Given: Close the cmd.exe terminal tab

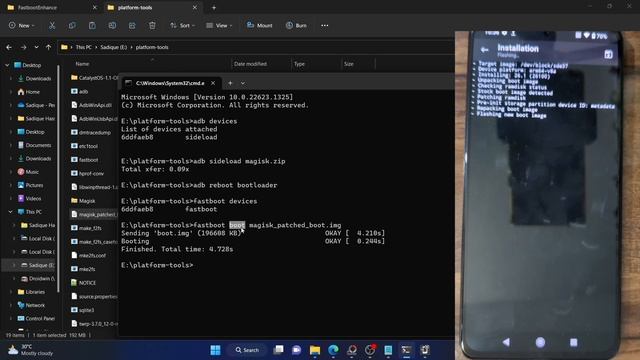Looking at the screenshot, I should point(213,83).
